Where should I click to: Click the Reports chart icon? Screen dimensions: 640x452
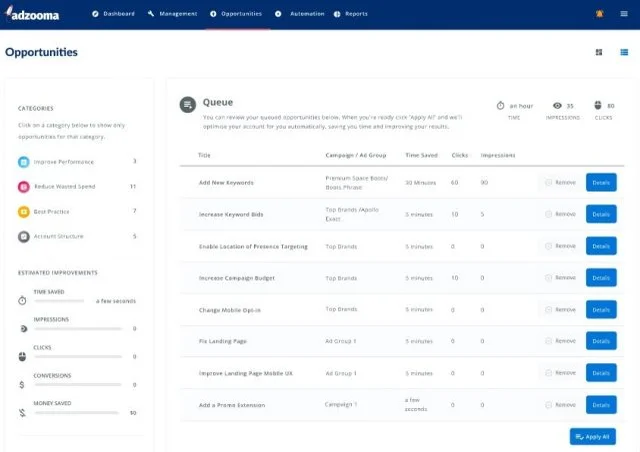coord(337,14)
